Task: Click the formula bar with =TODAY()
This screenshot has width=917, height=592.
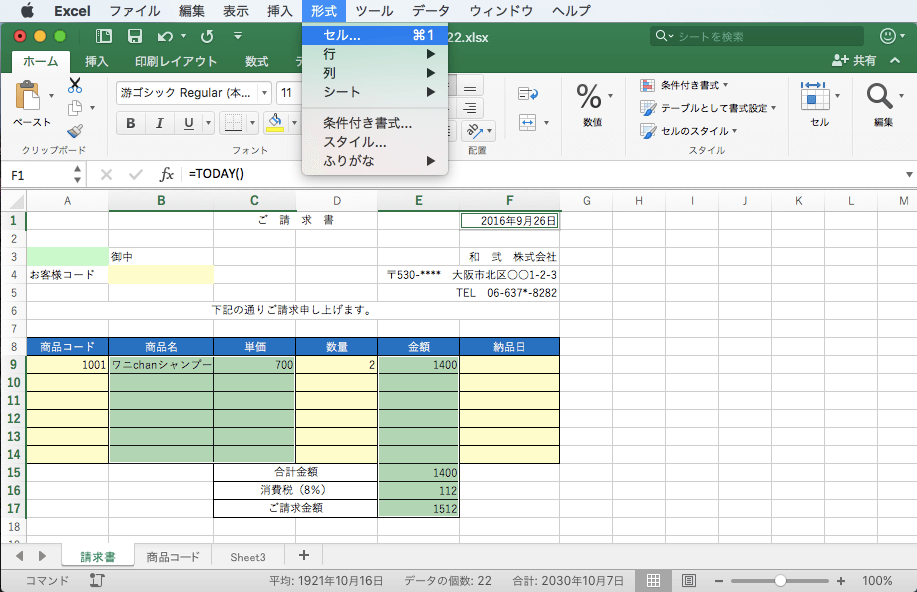Action: (544, 174)
